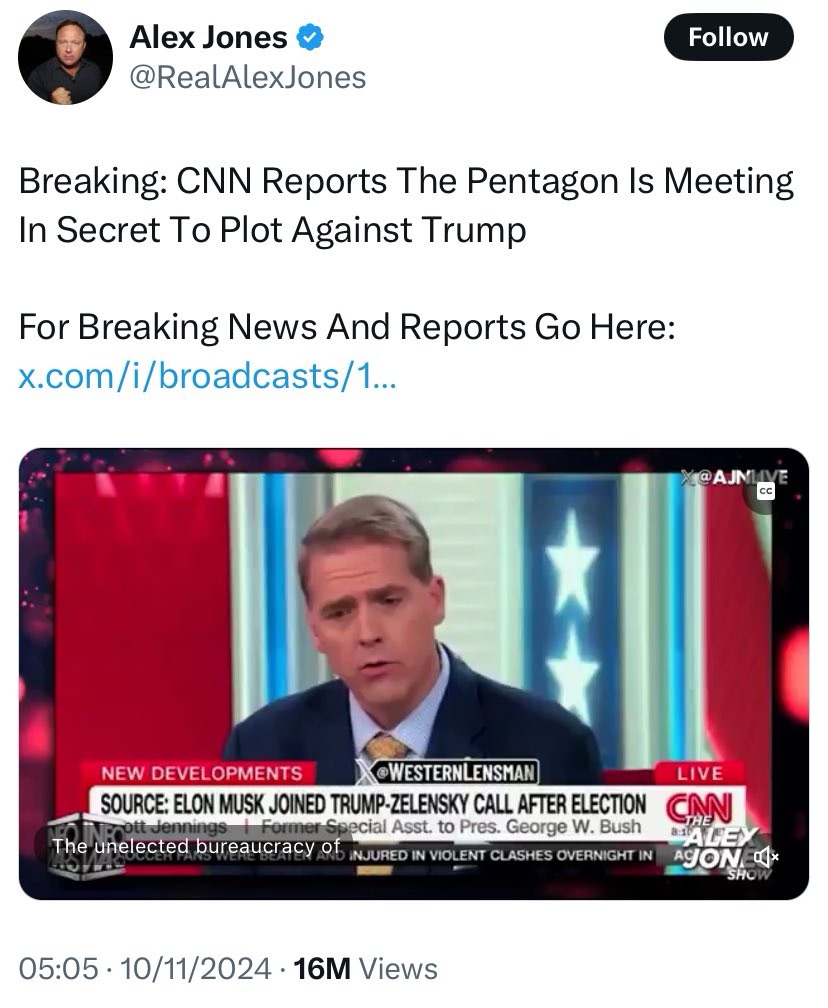This screenshot has width=828, height=1008.
Task: Click the @WesternLensman watermark
Action: click(x=446, y=772)
